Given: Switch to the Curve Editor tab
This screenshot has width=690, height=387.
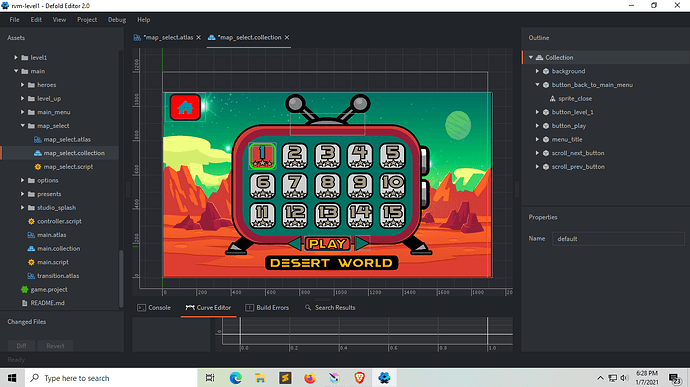Looking at the screenshot, I should click(209, 308).
